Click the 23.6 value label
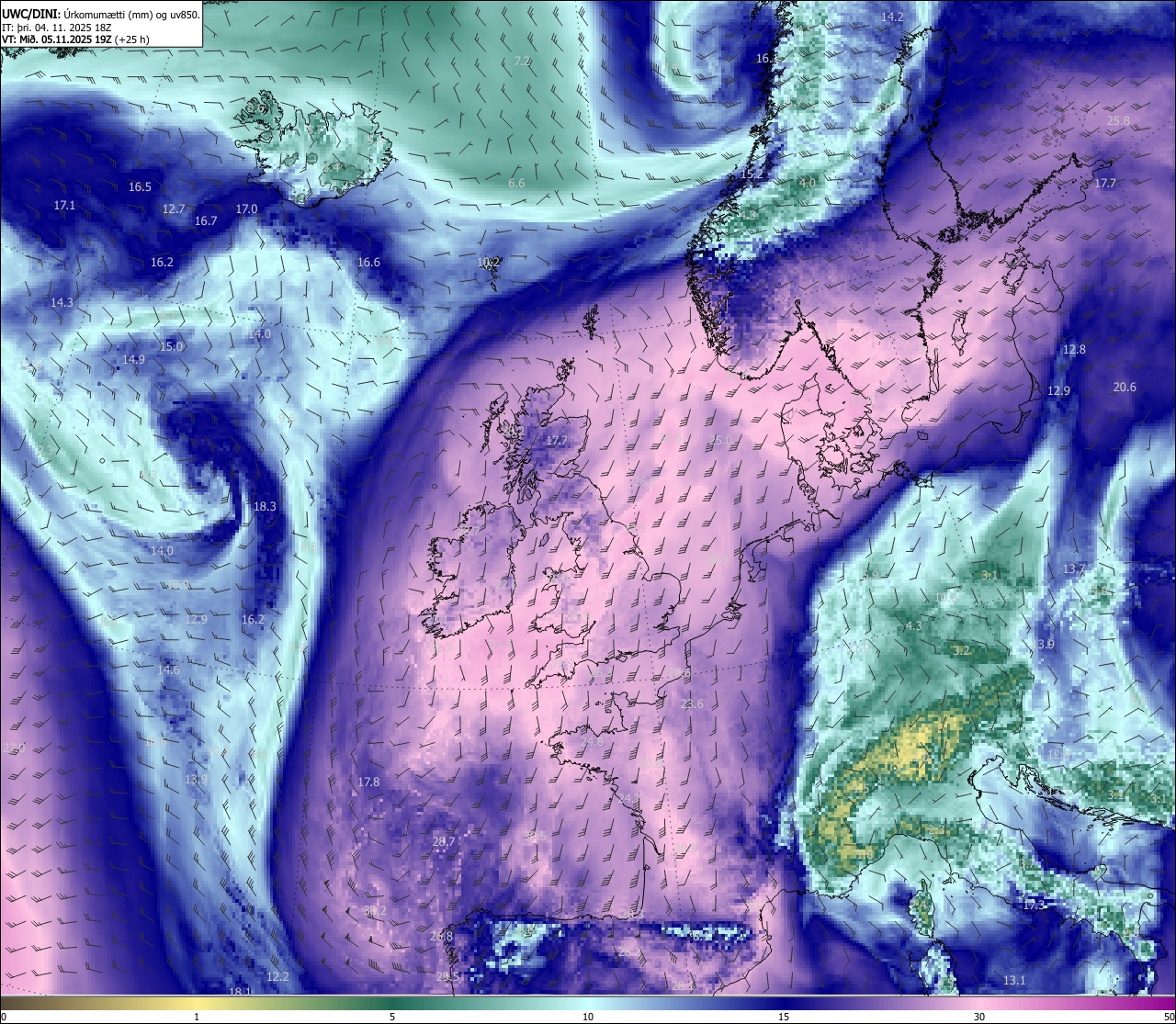This screenshot has width=1176, height=1024. [692, 704]
